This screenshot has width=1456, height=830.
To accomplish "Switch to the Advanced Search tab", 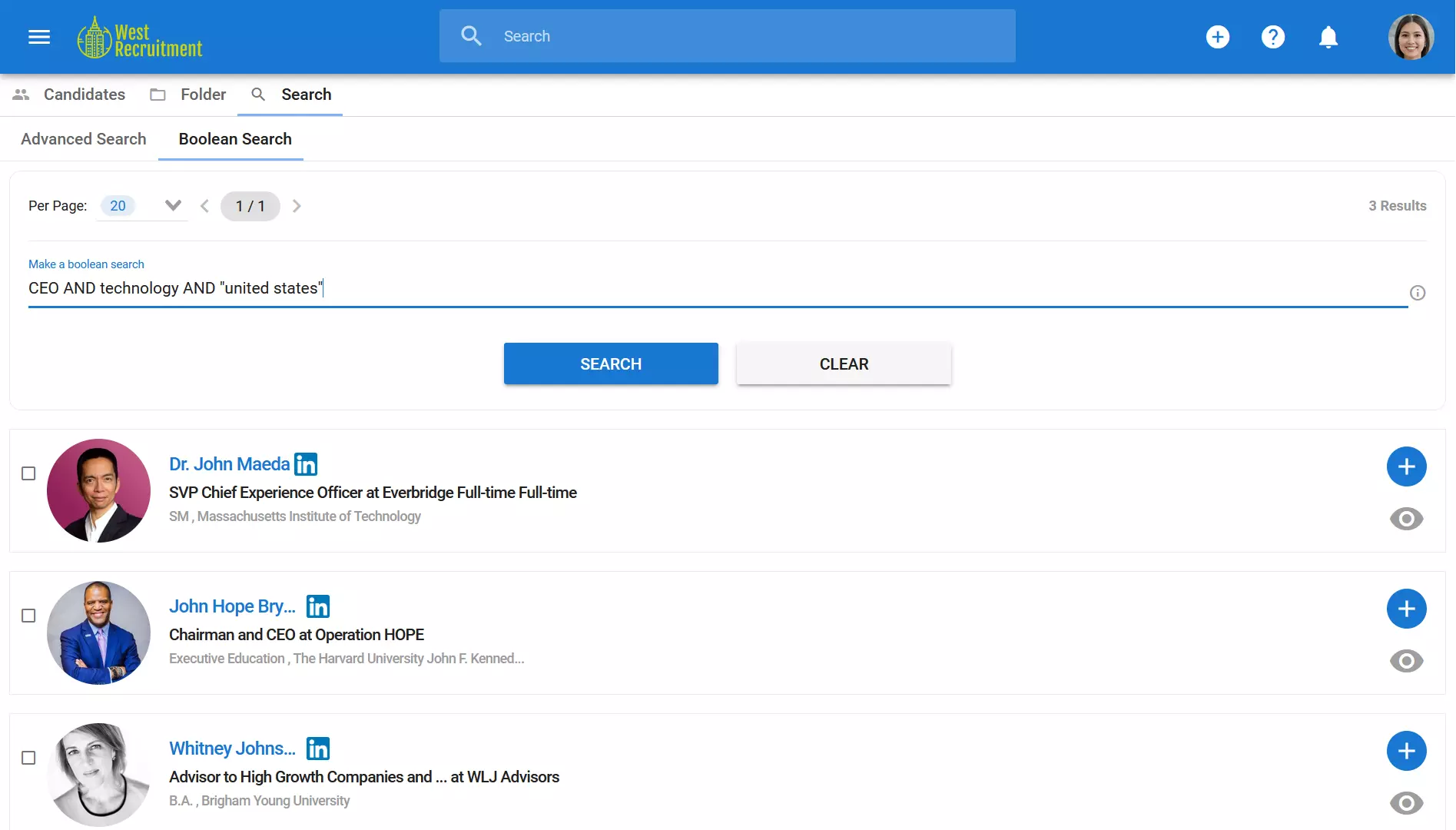I will 83,139.
